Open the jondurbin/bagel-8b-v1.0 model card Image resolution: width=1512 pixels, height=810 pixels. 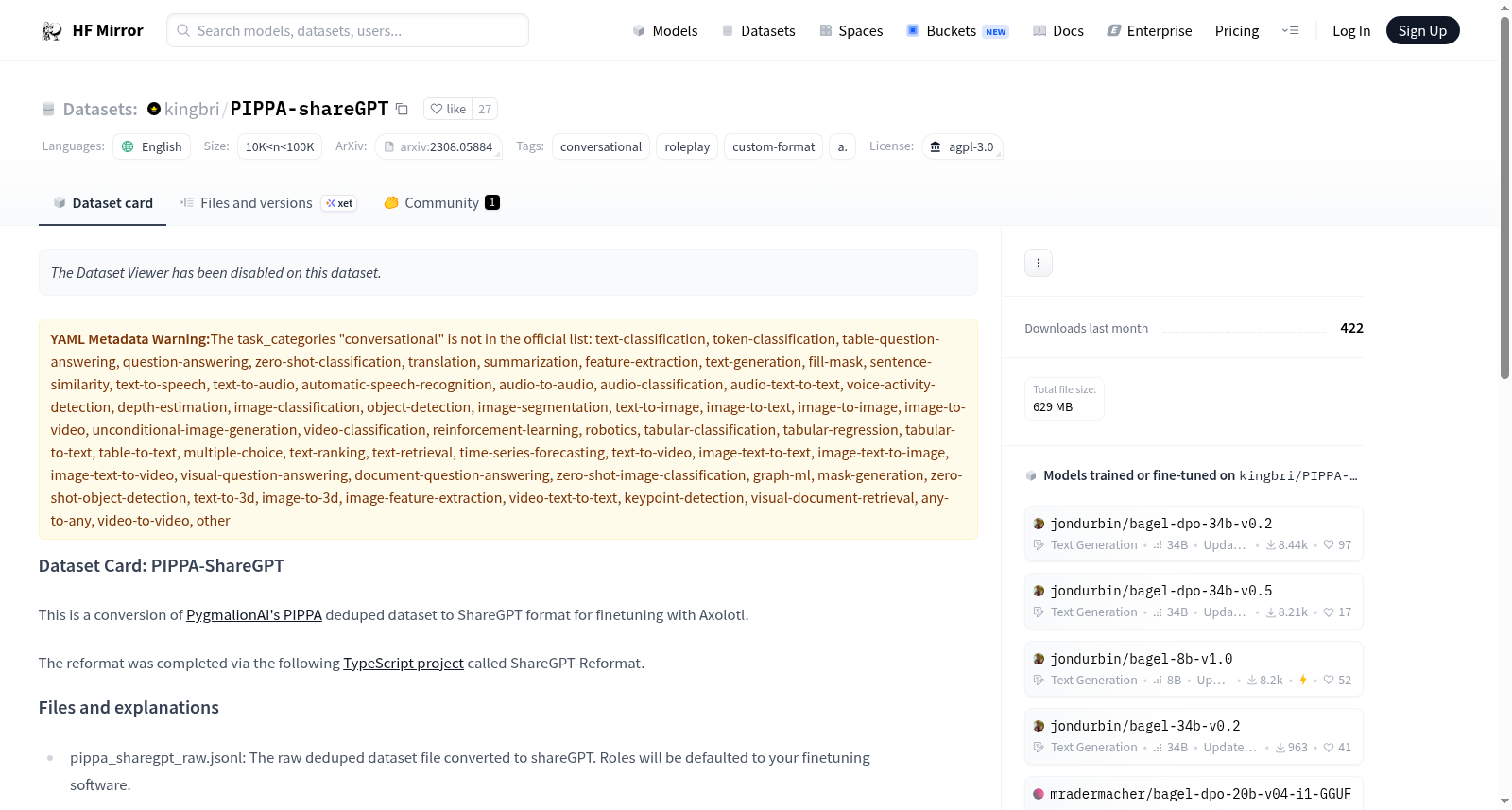[1194, 669]
